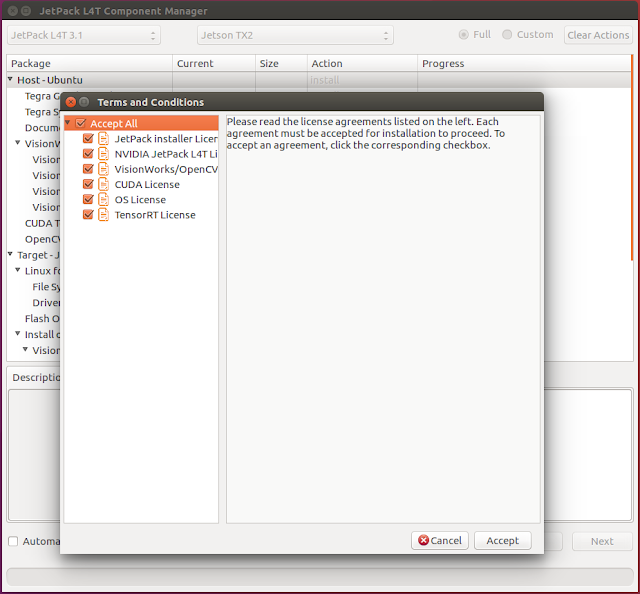Image resolution: width=640 pixels, height=594 pixels.
Task: Click the JetPack installer License document icon
Action: 103,139
